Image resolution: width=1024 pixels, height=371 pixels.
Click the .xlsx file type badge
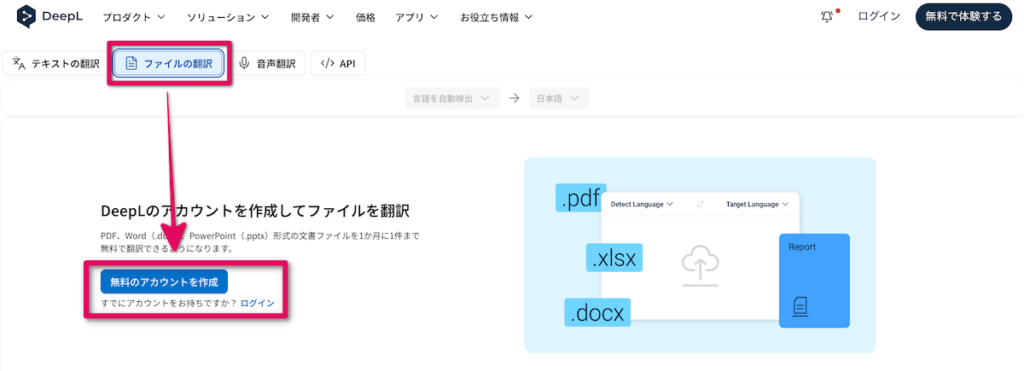click(x=614, y=258)
